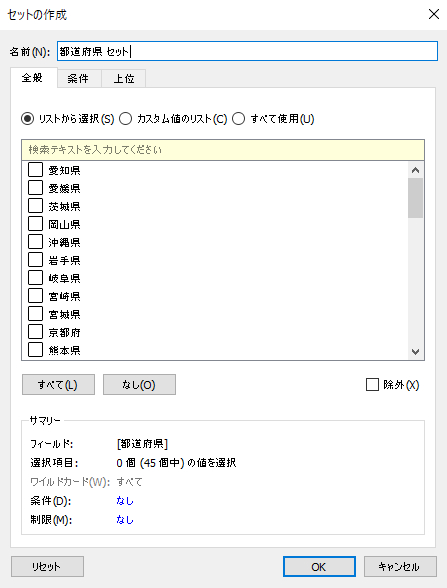Click the キャンセル button
This screenshot has height=588, width=447.
click(x=400, y=566)
